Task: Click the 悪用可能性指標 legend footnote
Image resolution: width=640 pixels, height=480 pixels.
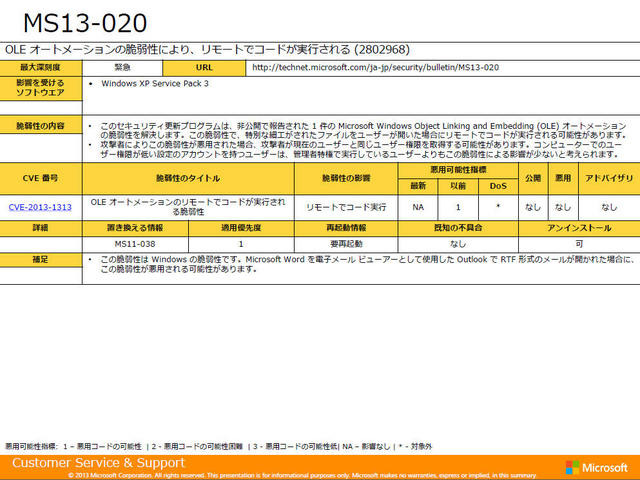Action: pos(218,447)
